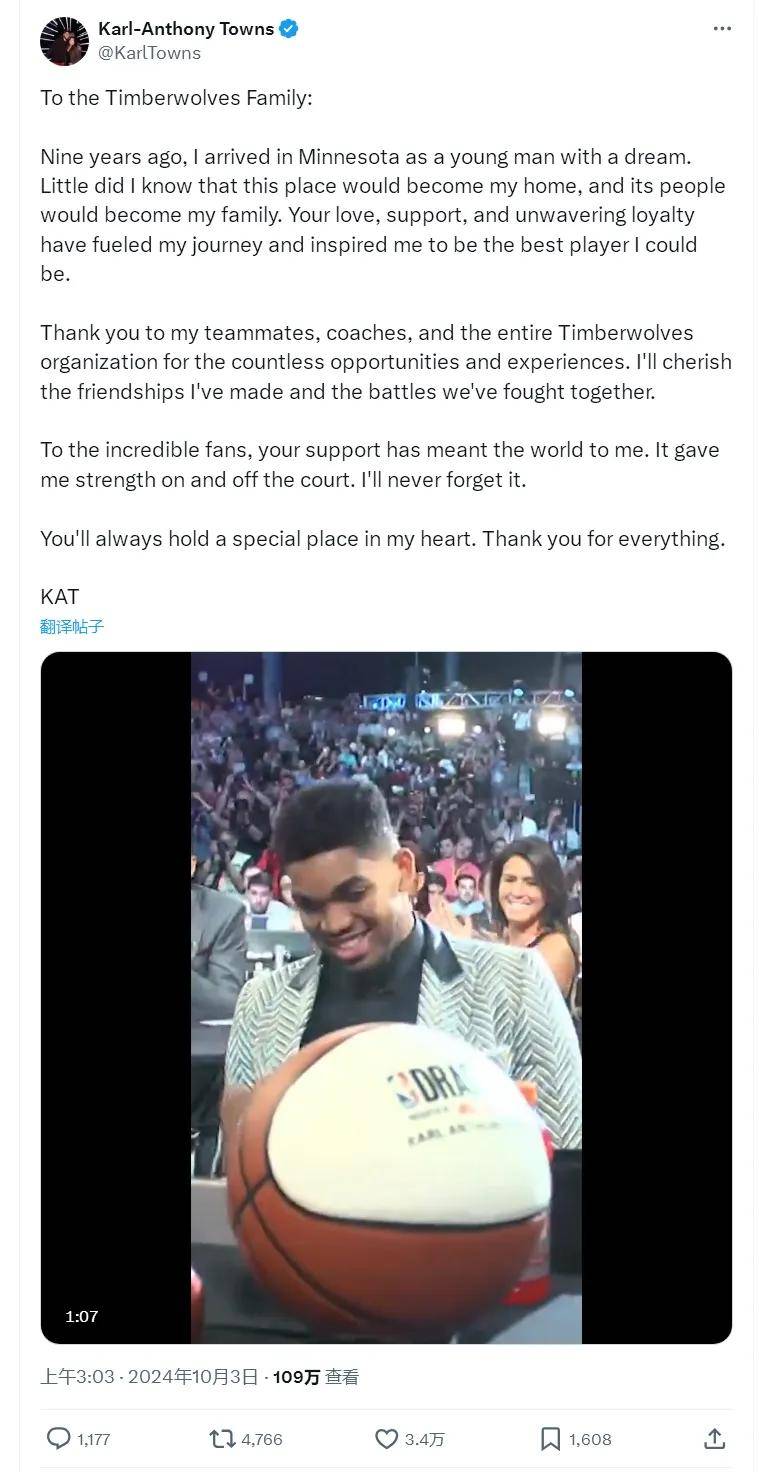View the 109万 查看 view count
Viewport: 759px width, 1472px height.
pyautogui.click(x=315, y=1377)
